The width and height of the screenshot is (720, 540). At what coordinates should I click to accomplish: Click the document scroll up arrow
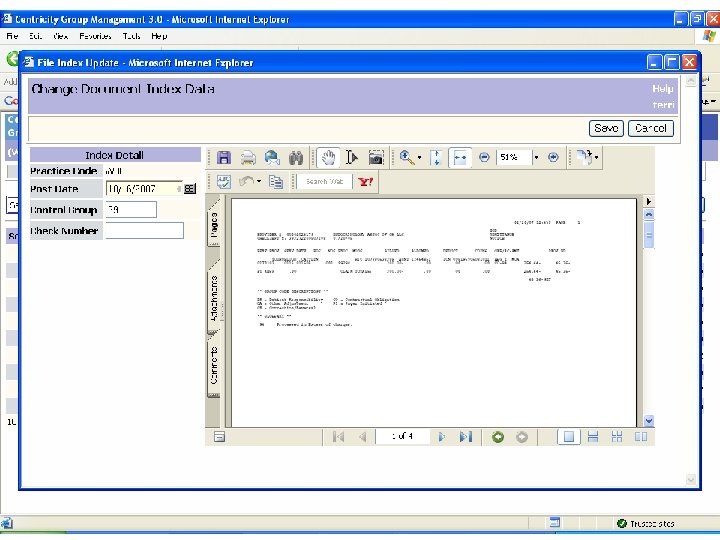(x=648, y=214)
